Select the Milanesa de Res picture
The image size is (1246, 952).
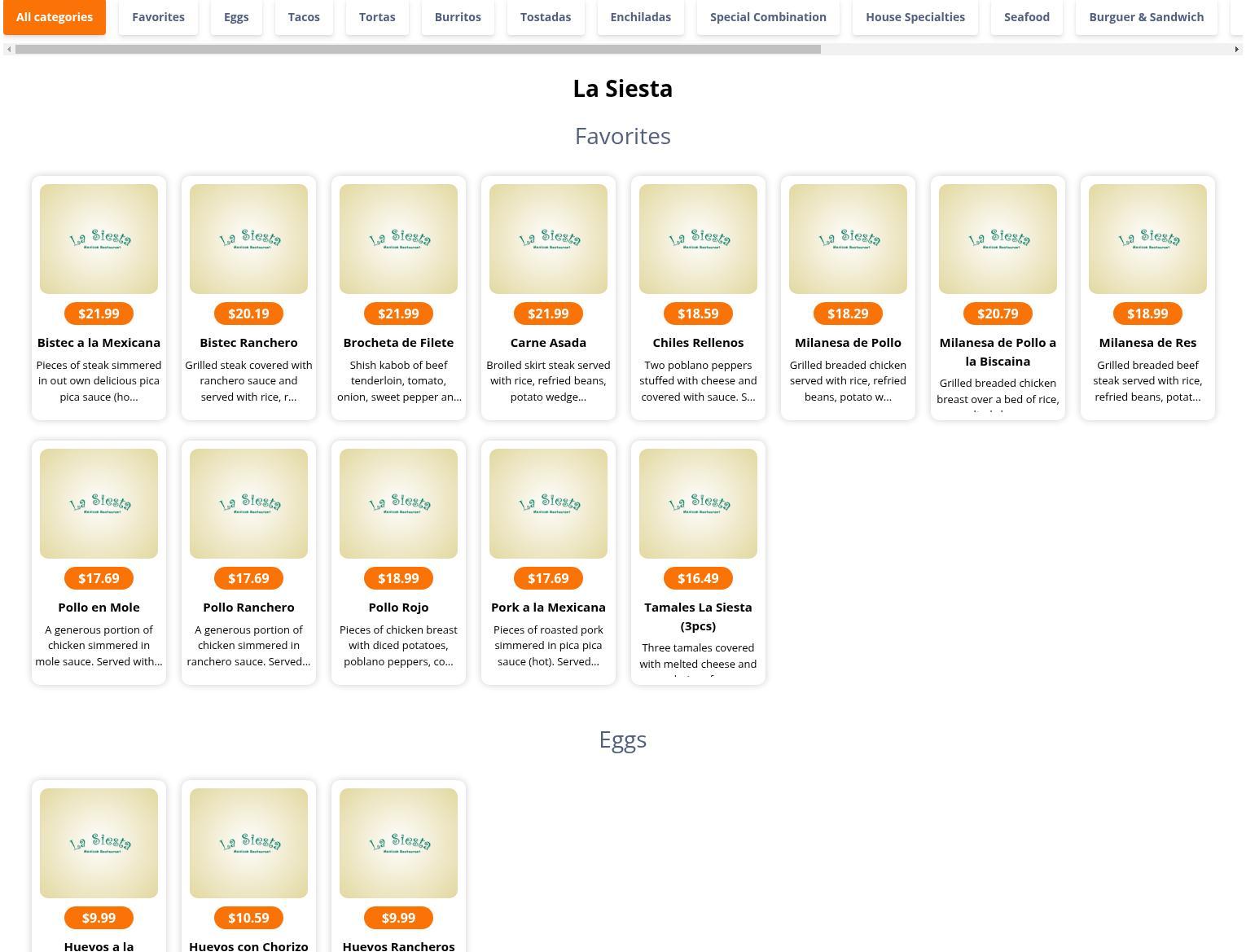(1147, 239)
